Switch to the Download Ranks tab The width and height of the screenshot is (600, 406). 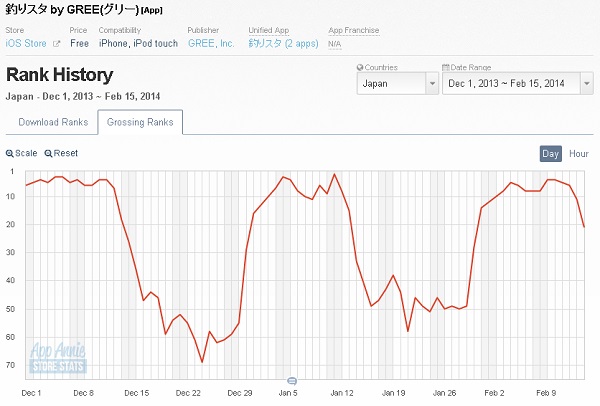[x=51, y=123]
